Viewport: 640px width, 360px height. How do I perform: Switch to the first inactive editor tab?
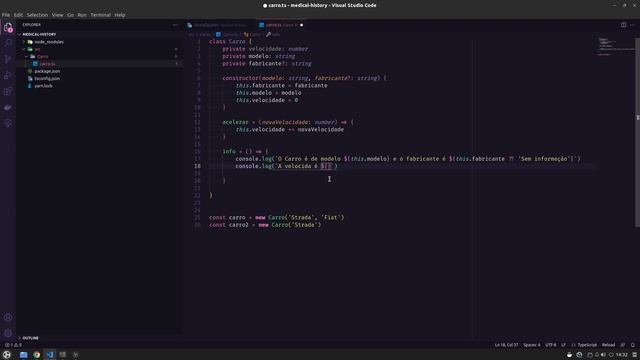[220, 25]
